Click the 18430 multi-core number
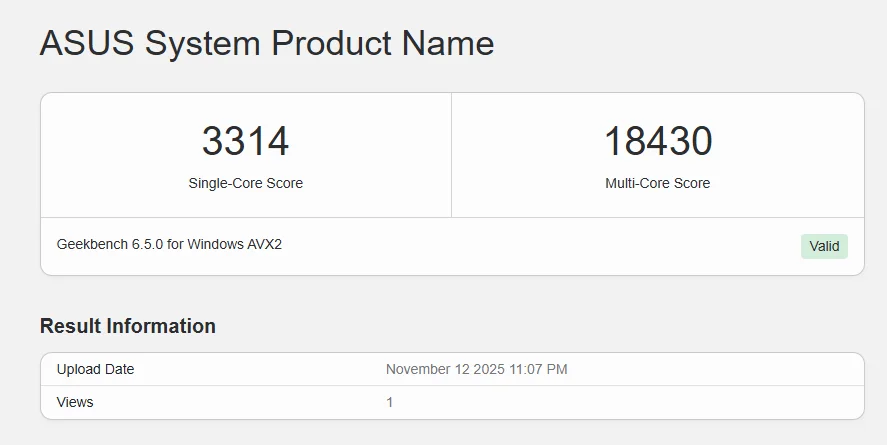 [x=657, y=141]
